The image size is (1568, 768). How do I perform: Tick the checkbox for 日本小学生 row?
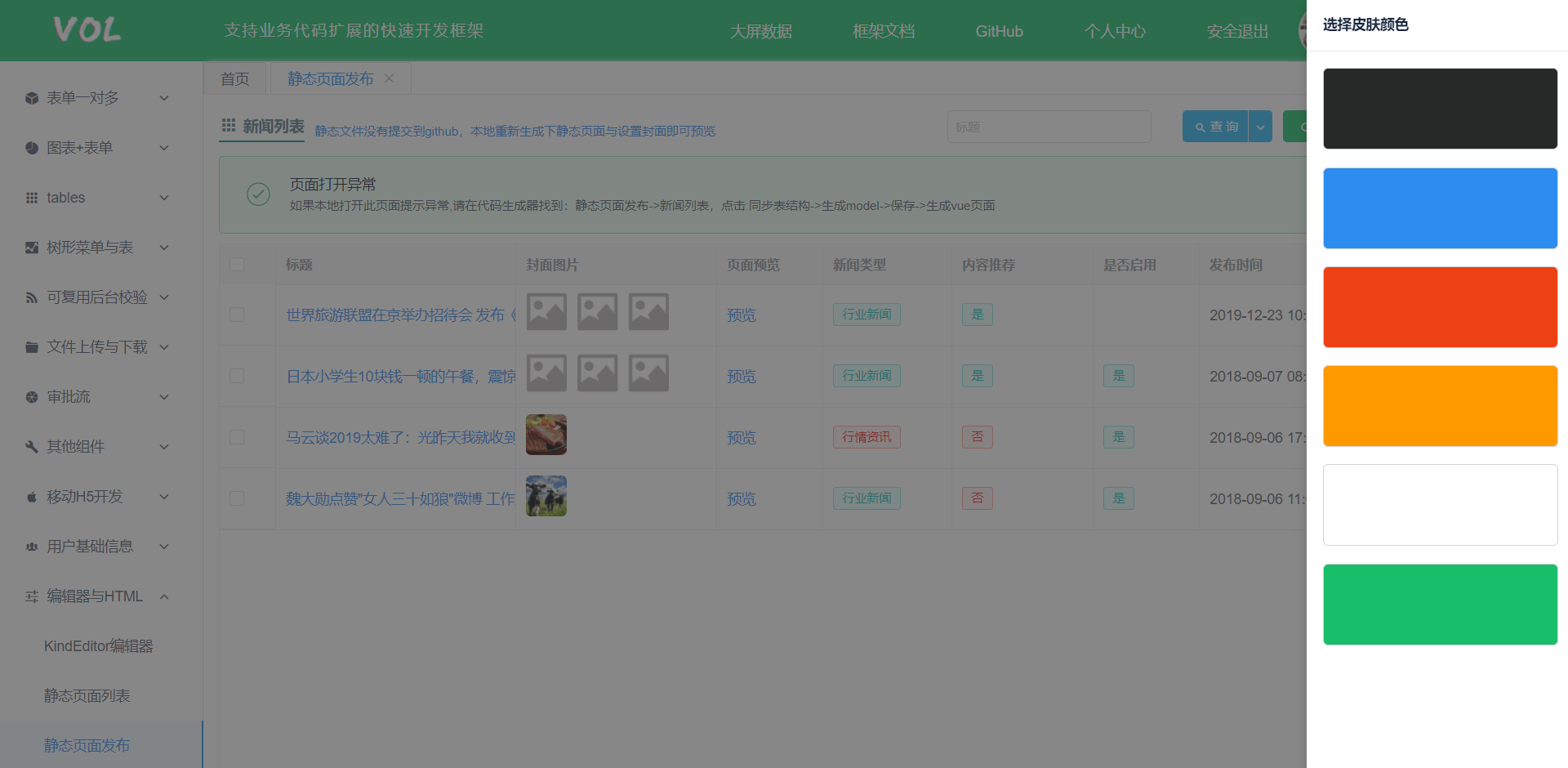(x=237, y=376)
